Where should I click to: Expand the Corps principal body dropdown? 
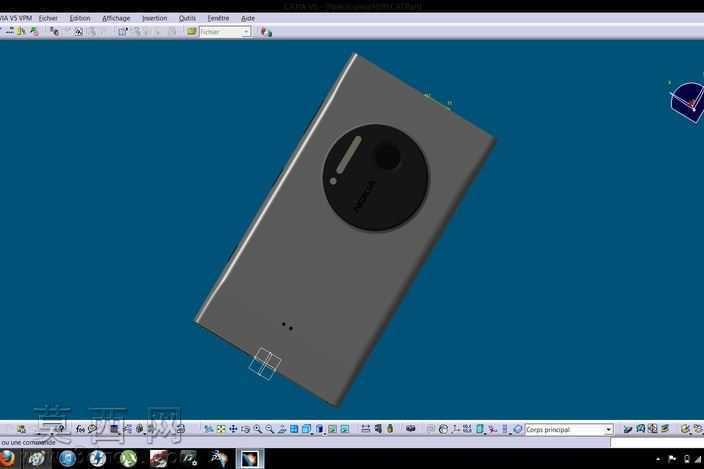coord(608,430)
